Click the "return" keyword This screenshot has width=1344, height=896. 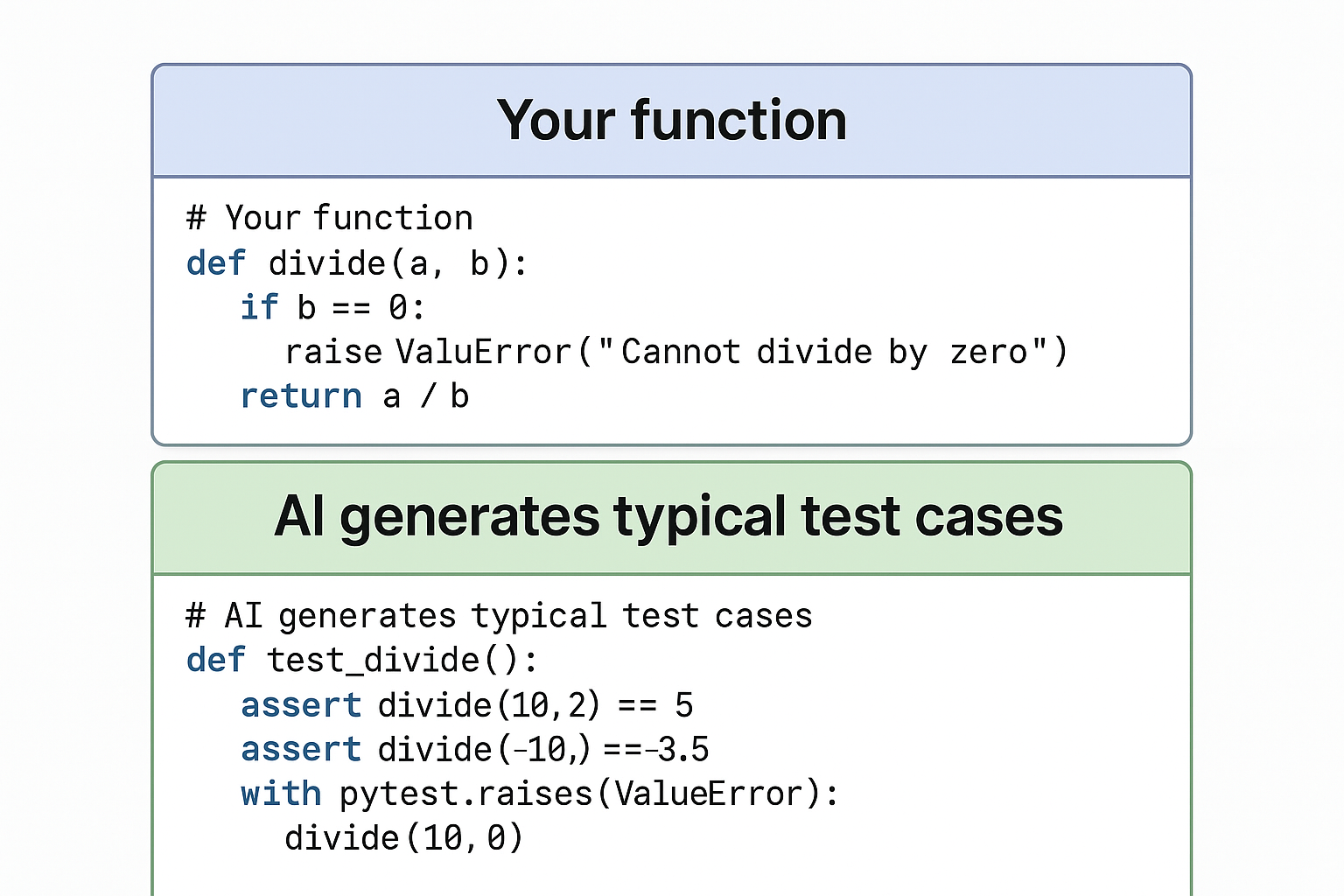[x=301, y=396]
